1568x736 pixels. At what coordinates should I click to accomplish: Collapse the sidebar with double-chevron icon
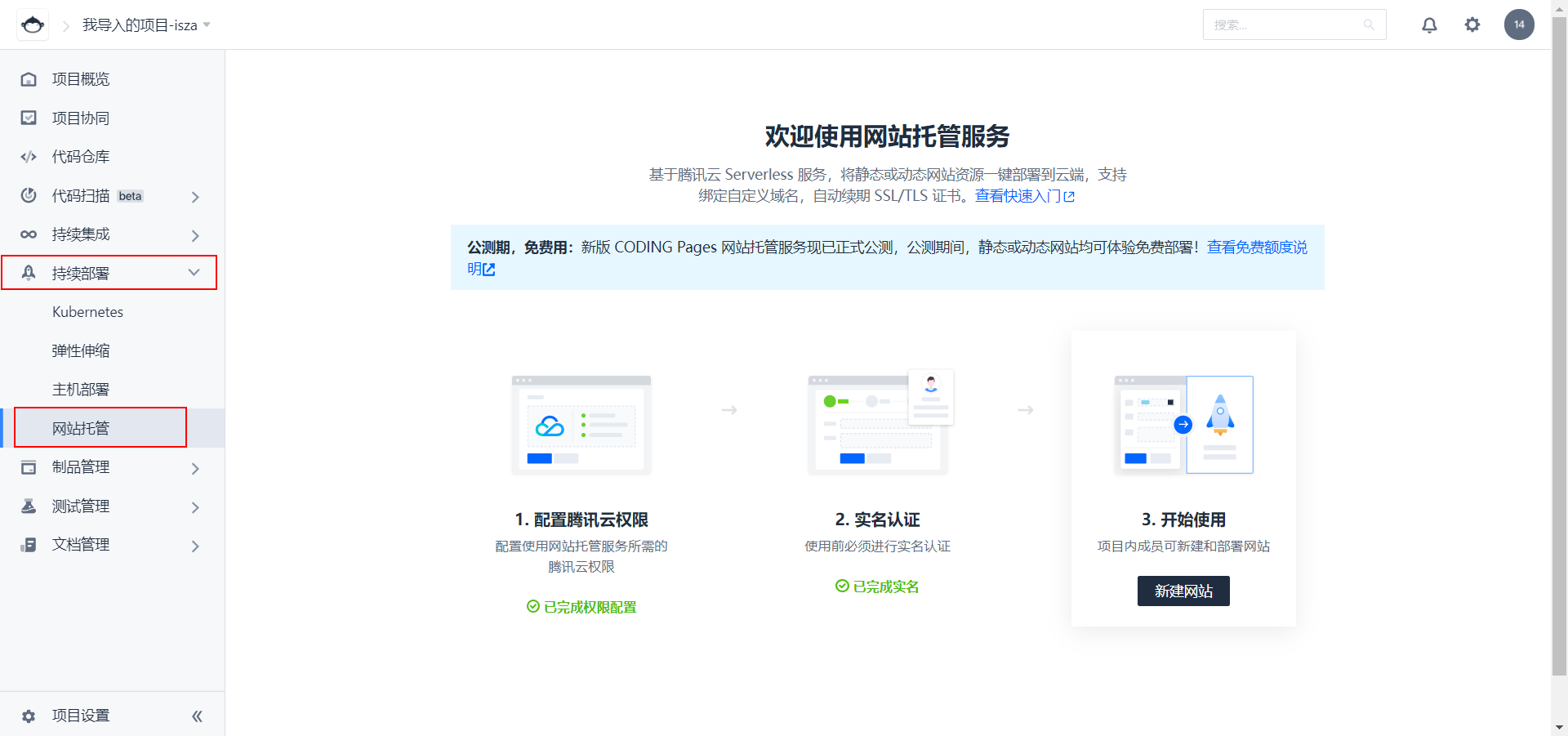click(197, 716)
